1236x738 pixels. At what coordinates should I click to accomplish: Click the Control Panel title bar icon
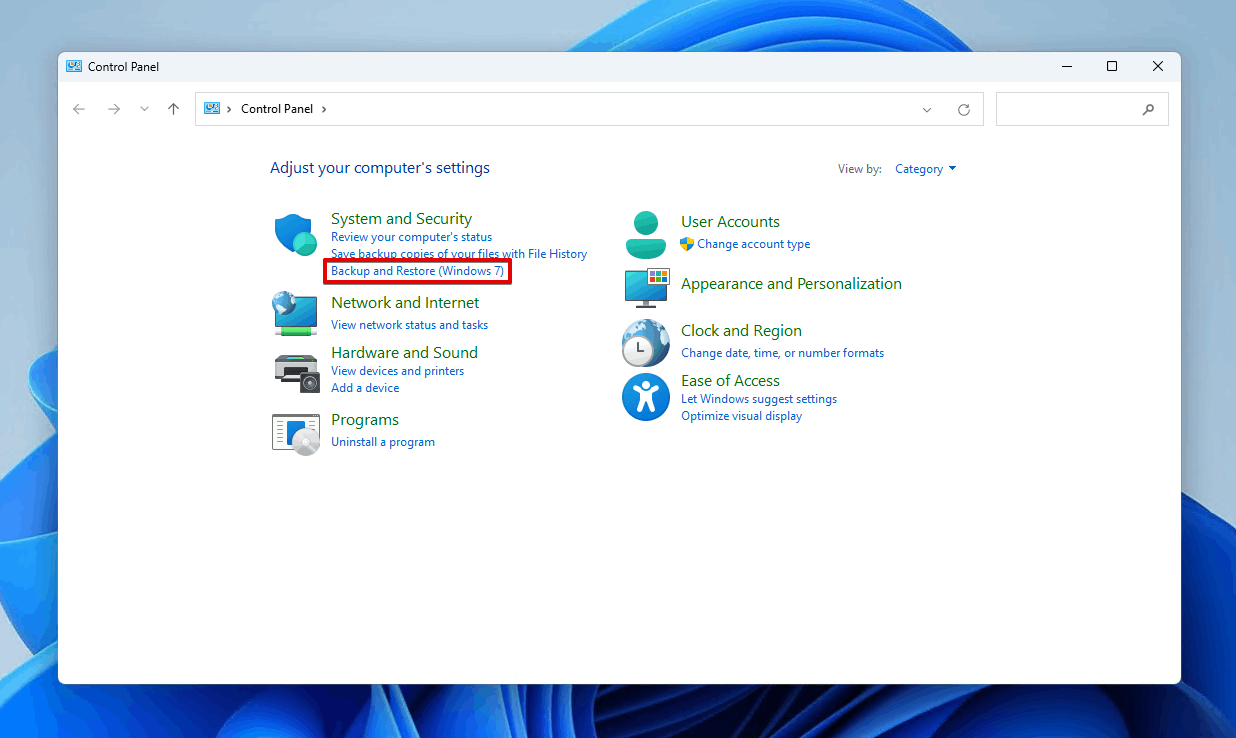click(74, 66)
